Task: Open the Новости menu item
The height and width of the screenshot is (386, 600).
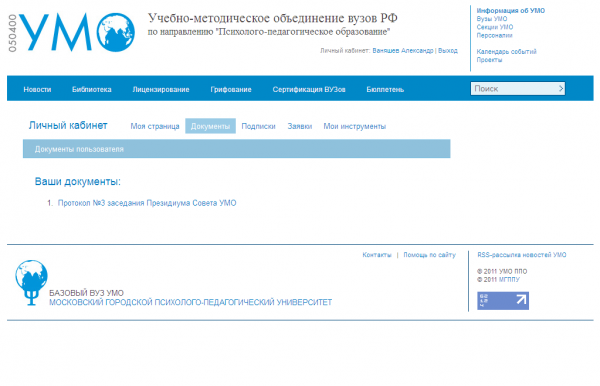Action: click(37, 90)
